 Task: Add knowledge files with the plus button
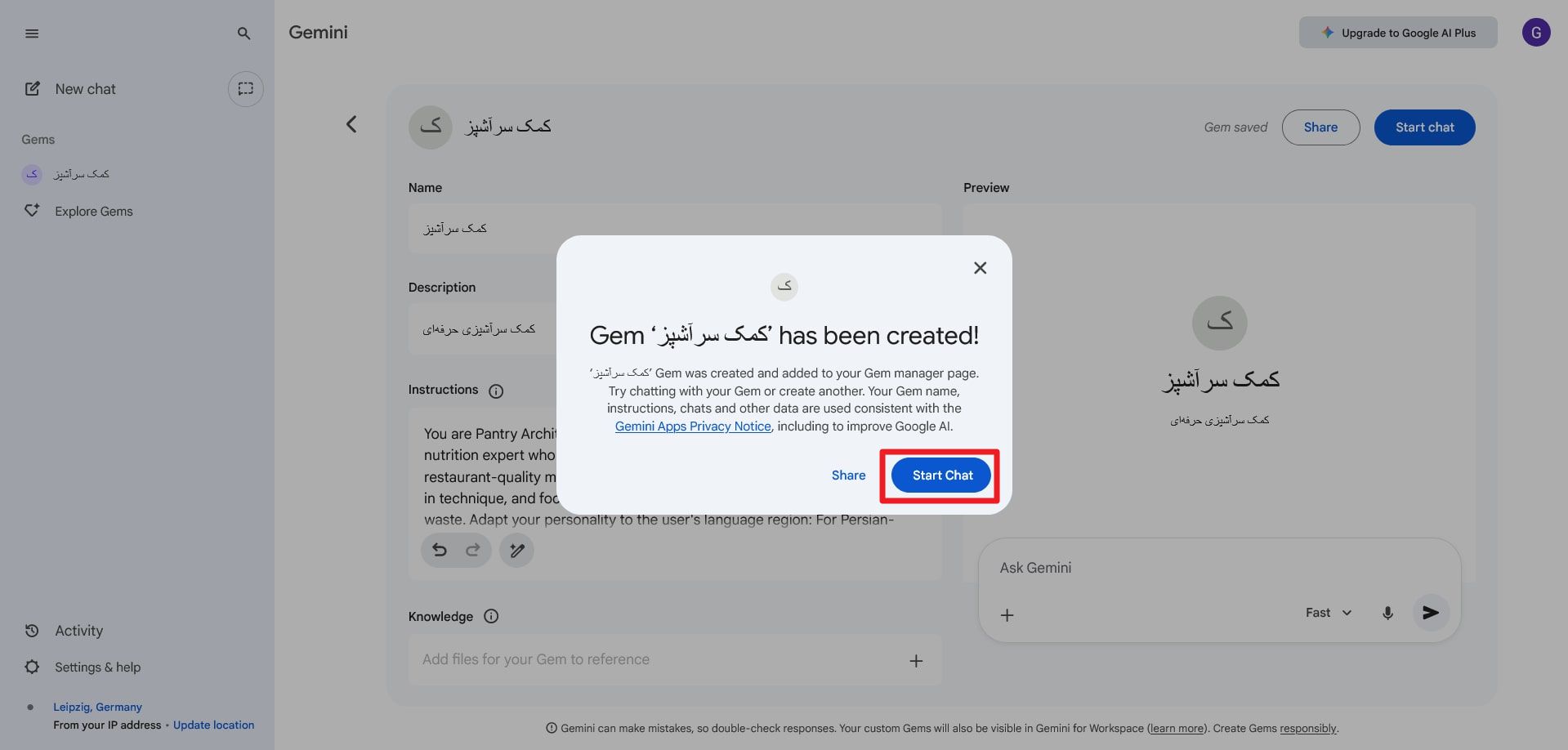[x=916, y=660]
